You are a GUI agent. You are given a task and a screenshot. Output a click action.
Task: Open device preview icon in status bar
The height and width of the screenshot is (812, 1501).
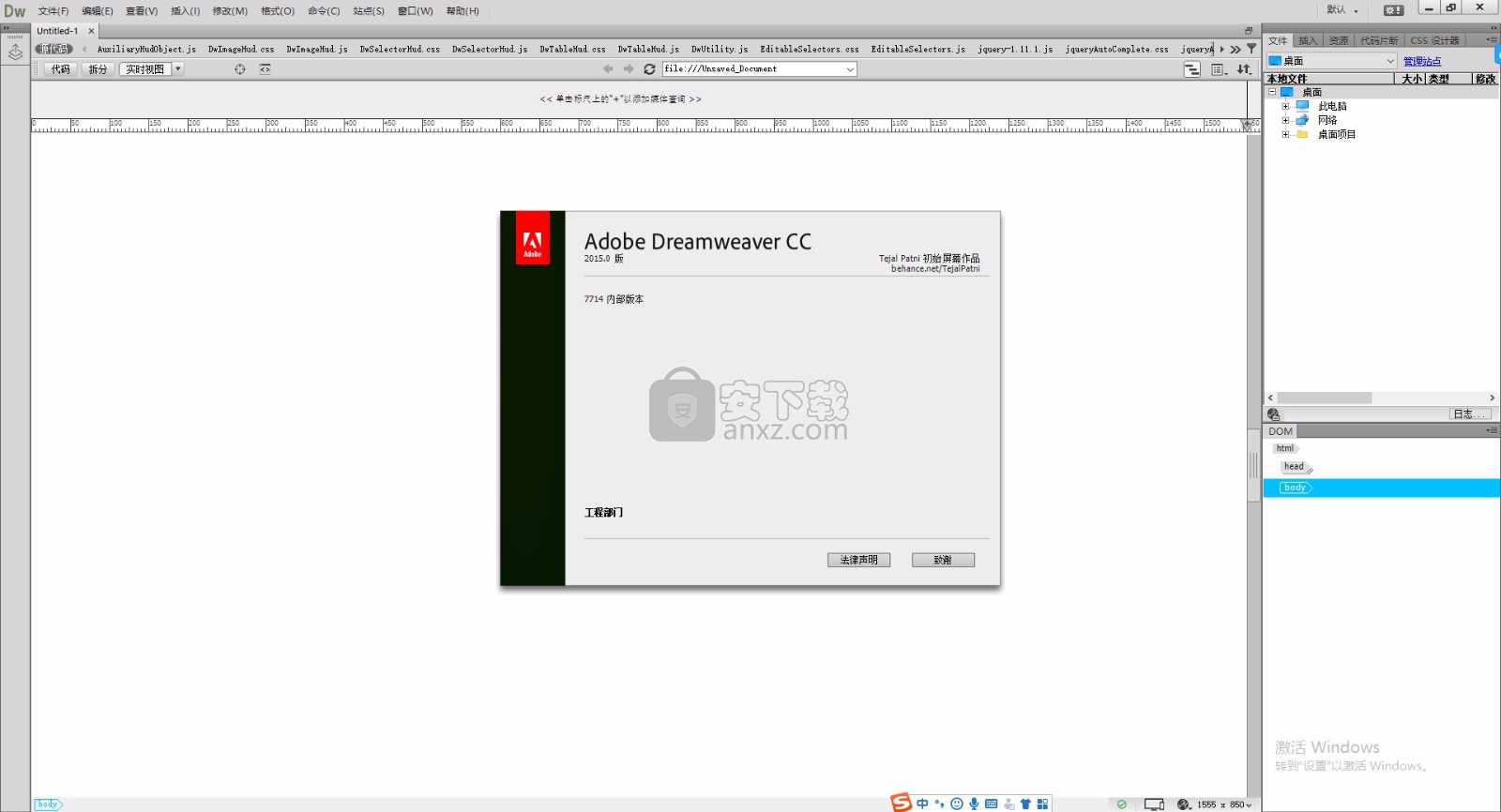(x=1154, y=804)
